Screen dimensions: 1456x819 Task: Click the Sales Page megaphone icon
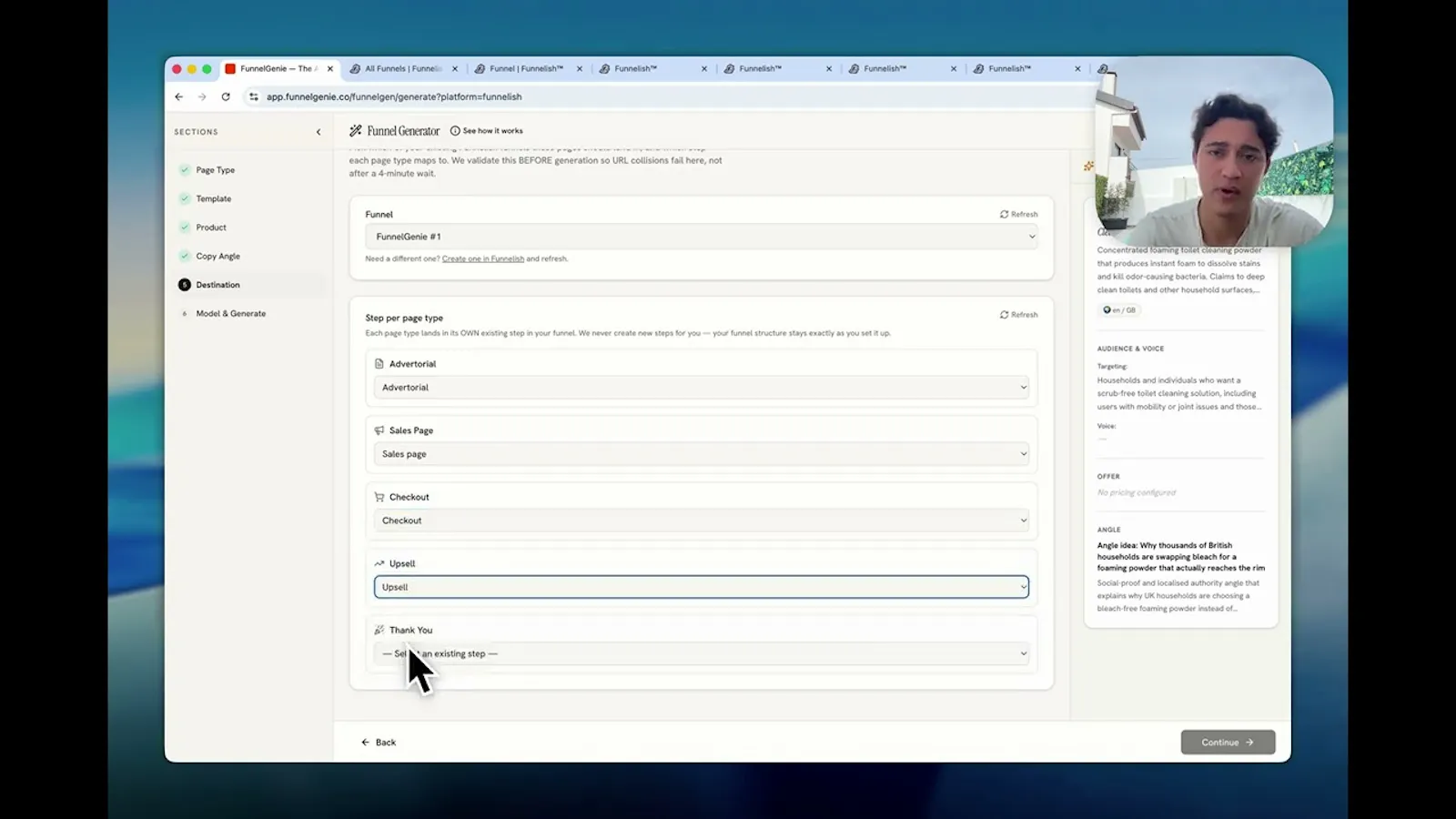point(379,430)
